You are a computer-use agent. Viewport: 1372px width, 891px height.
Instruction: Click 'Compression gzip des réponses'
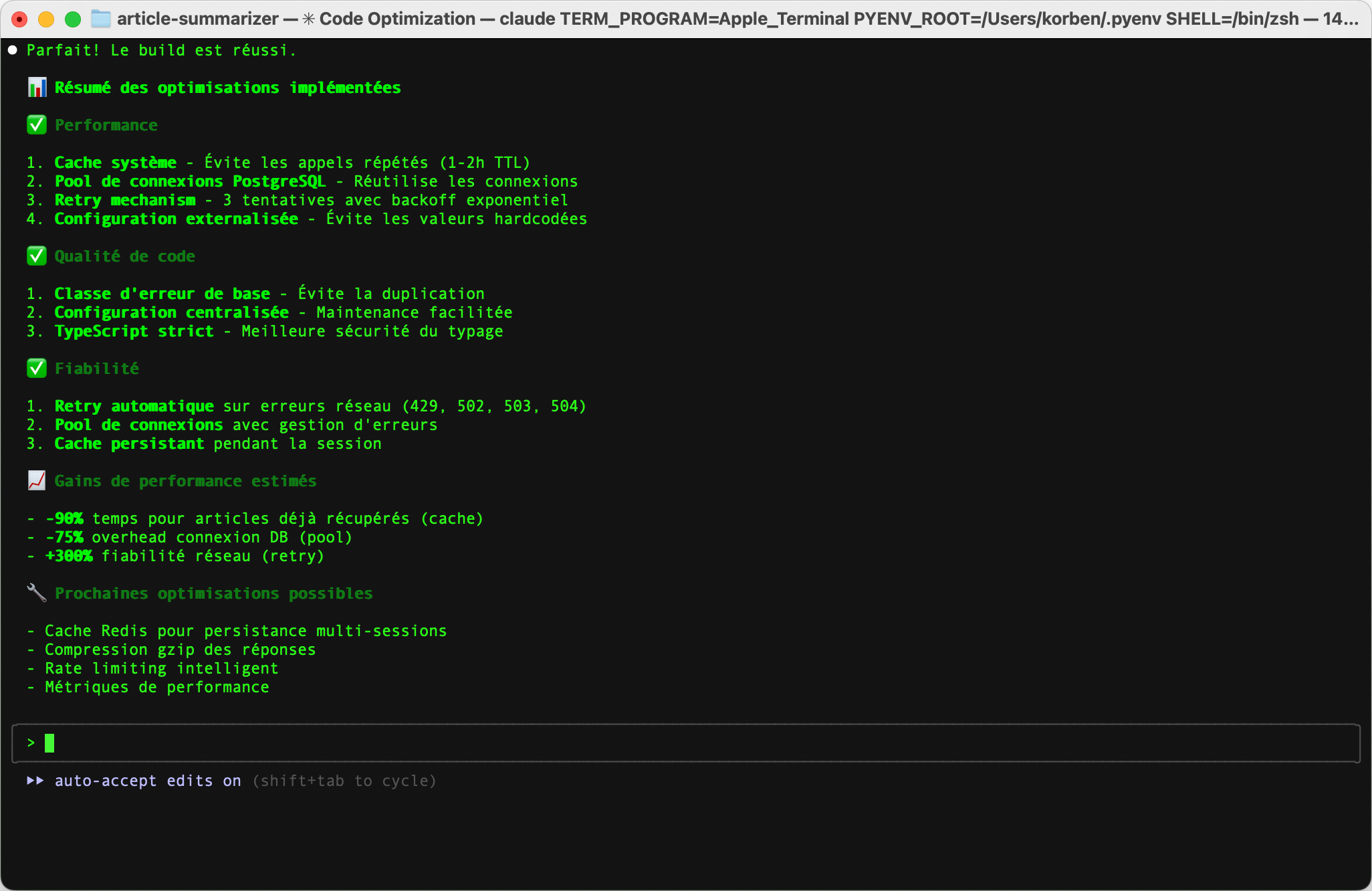[x=171, y=650]
